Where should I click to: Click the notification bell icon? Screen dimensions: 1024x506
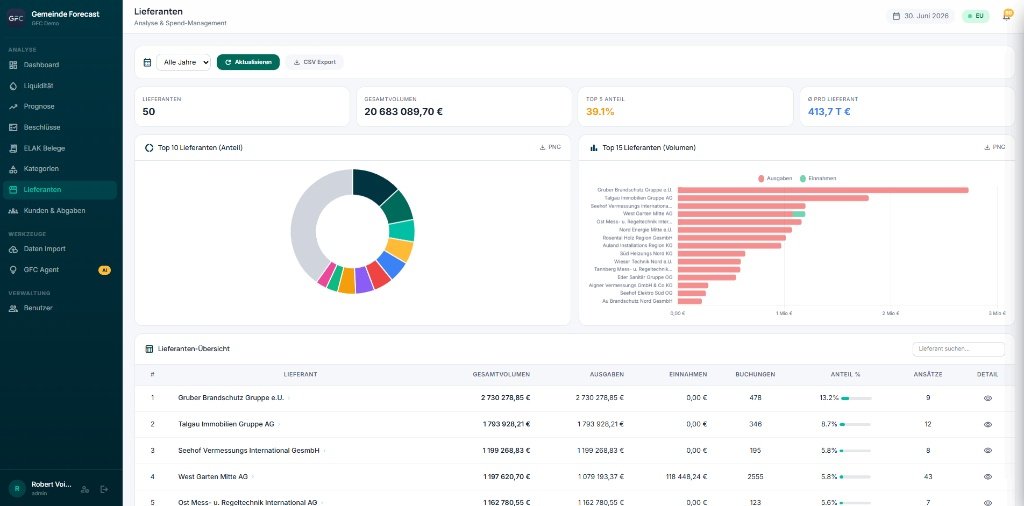(x=1007, y=15)
